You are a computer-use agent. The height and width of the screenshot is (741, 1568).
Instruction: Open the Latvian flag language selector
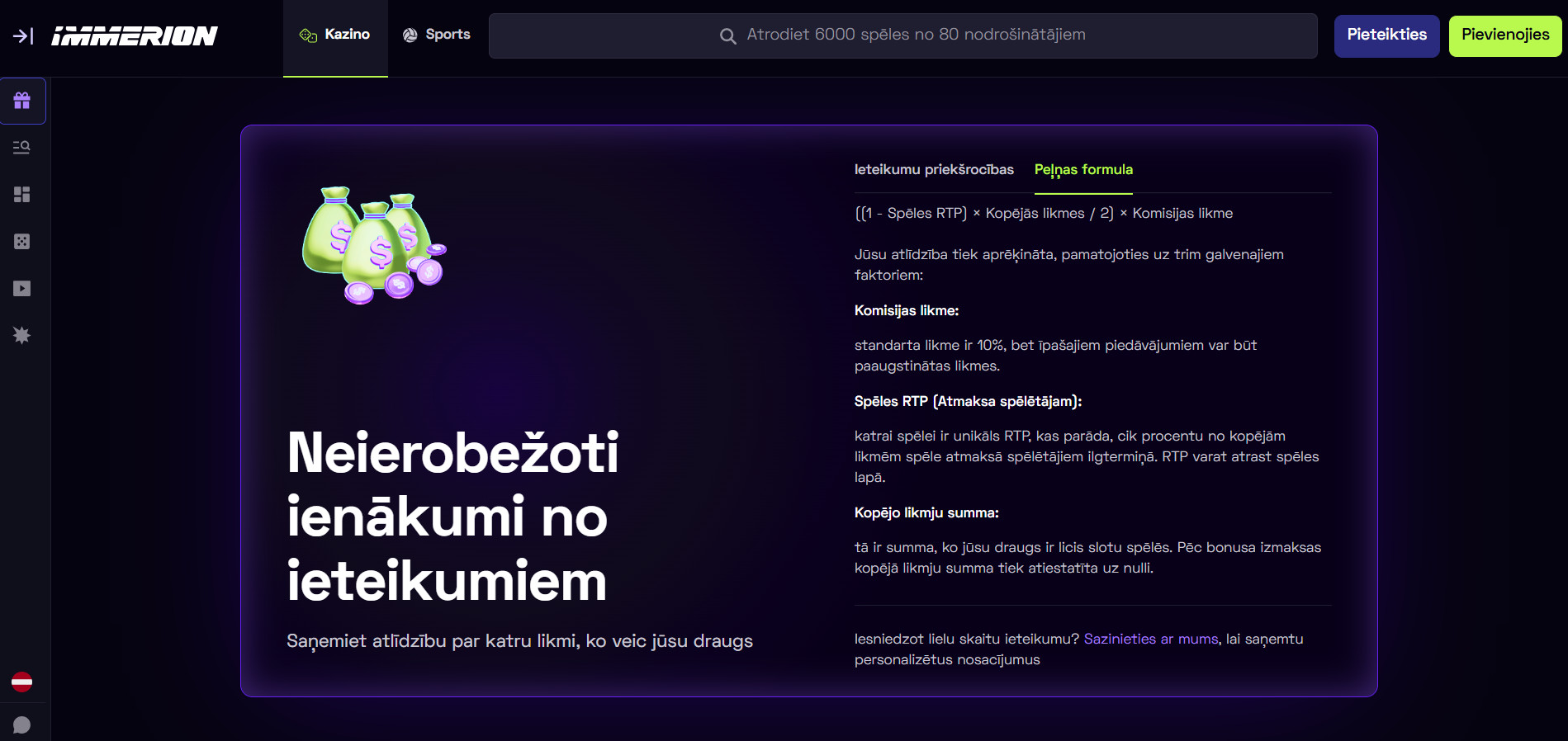22,682
